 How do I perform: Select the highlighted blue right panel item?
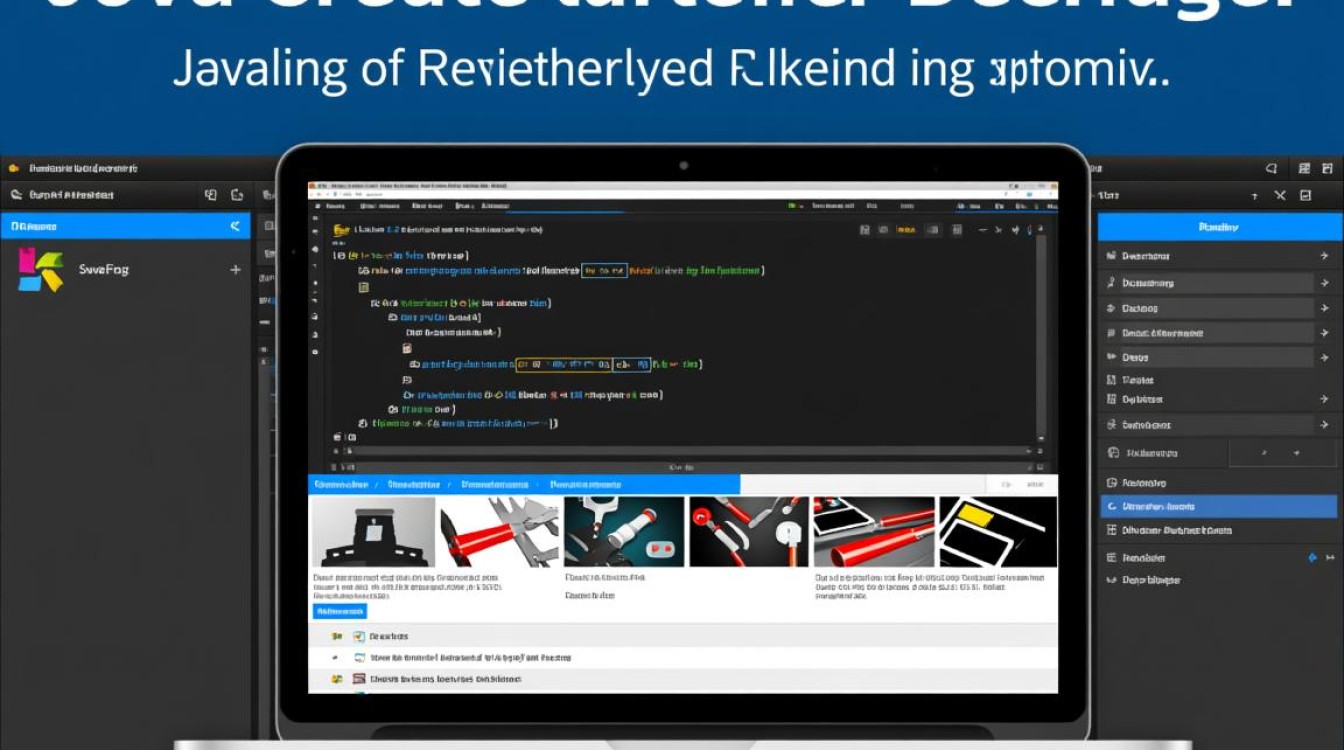1218,507
